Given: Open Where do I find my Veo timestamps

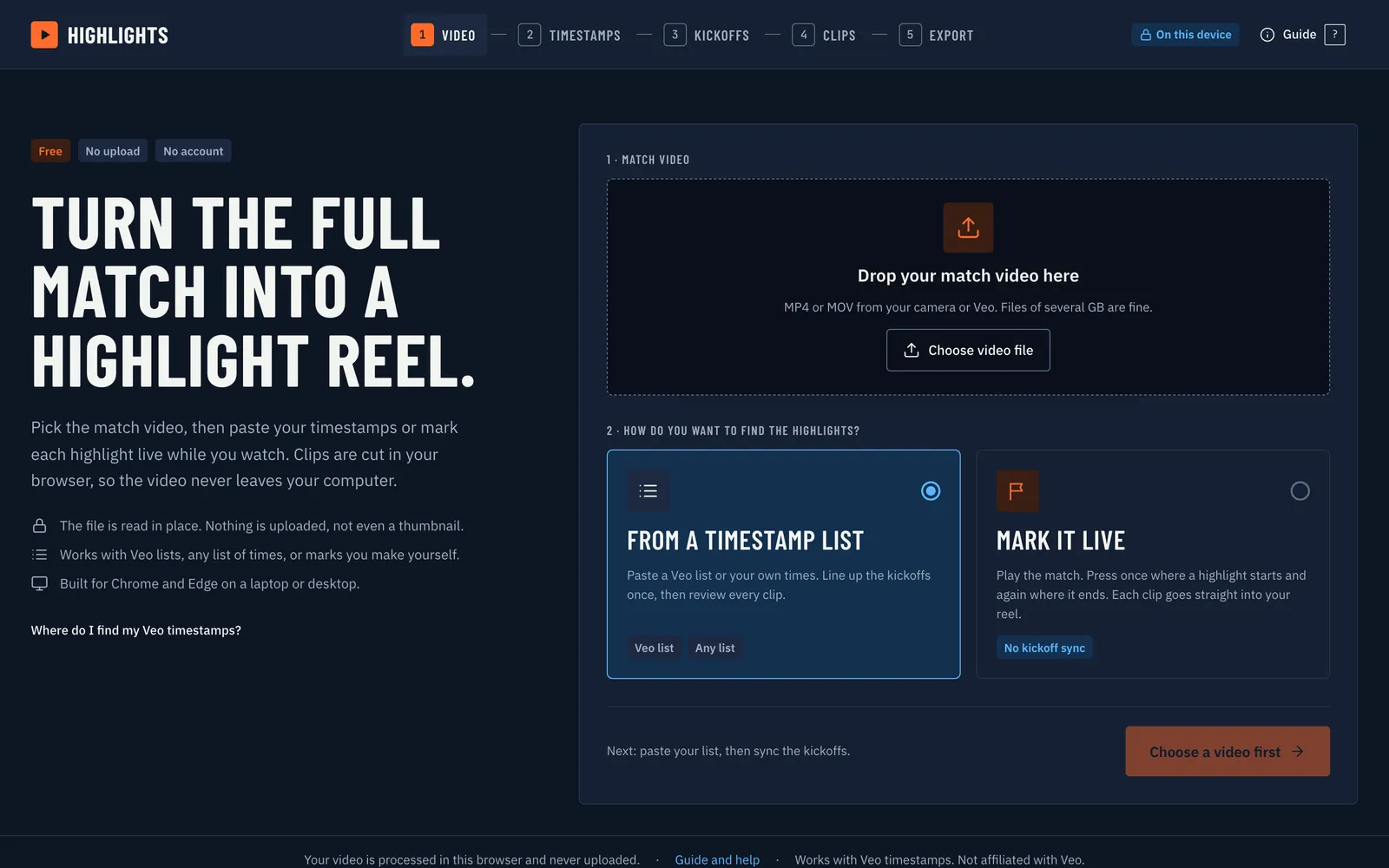Looking at the screenshot, I should [136, 630].
